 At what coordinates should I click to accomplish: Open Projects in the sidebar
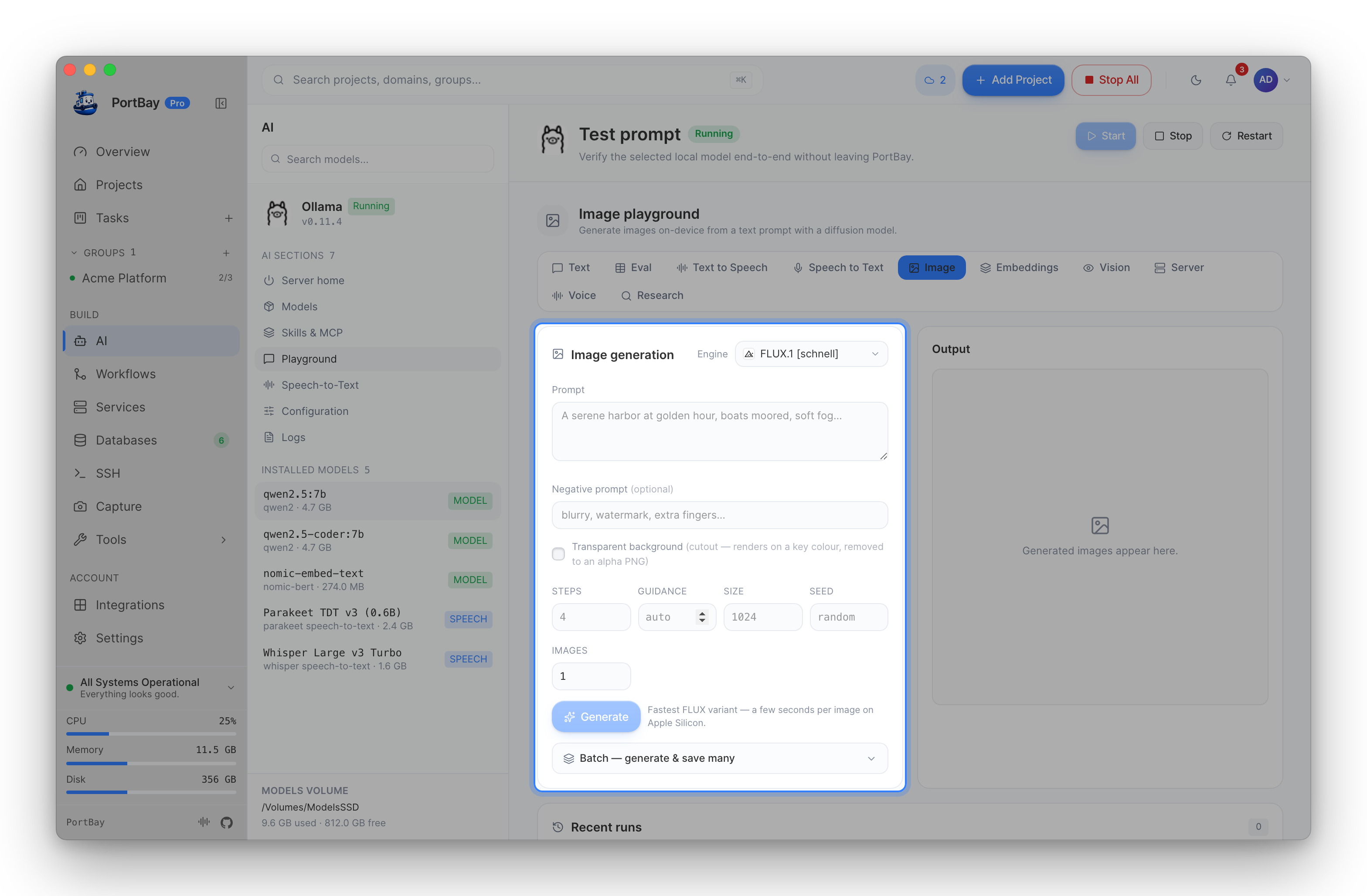tap(151, 185)
